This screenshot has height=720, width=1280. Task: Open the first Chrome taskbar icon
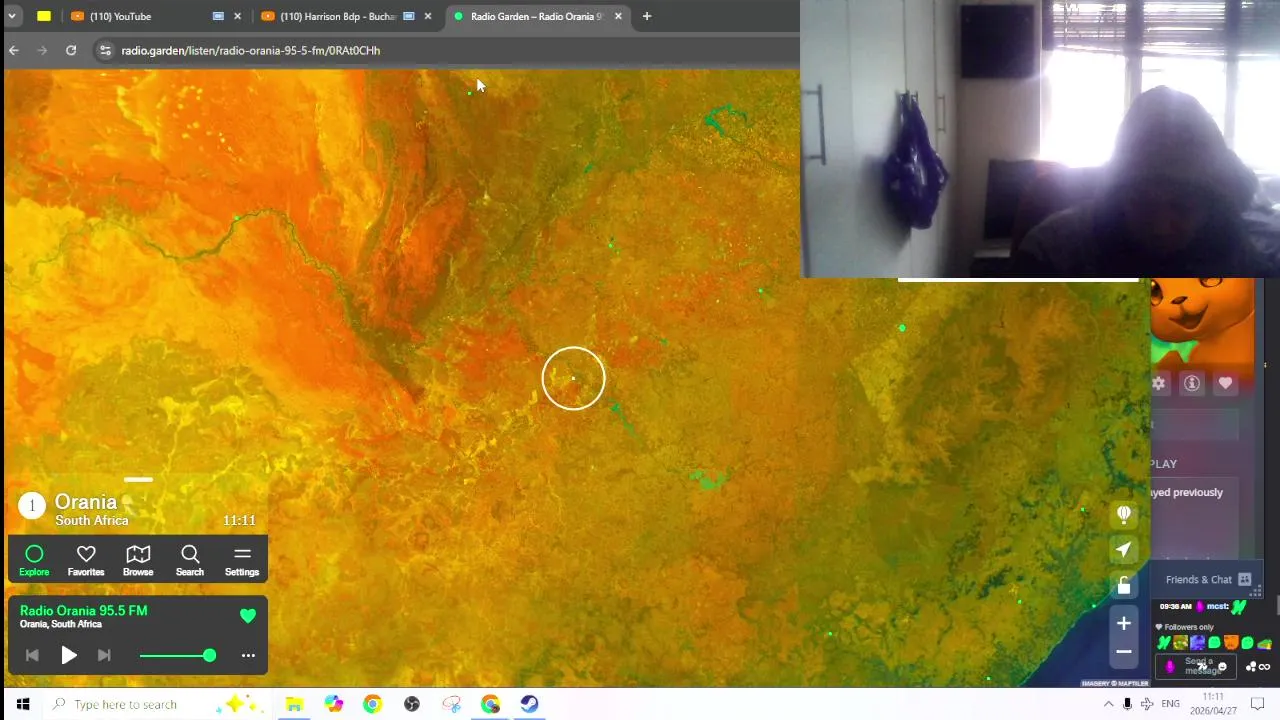(x=372, y=704)
